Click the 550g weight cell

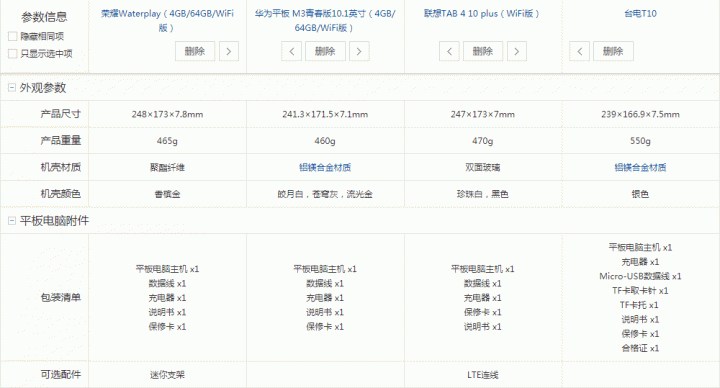(640, 141)
